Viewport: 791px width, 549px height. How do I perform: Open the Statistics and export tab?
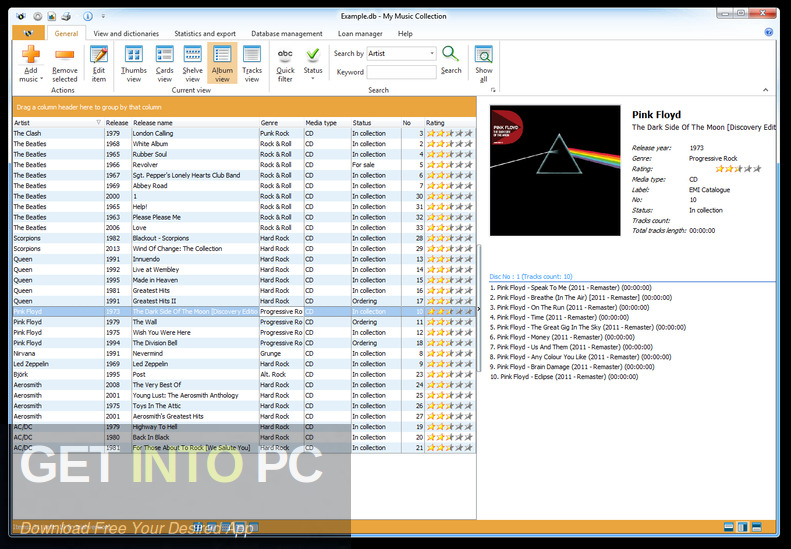pos(205,33)
